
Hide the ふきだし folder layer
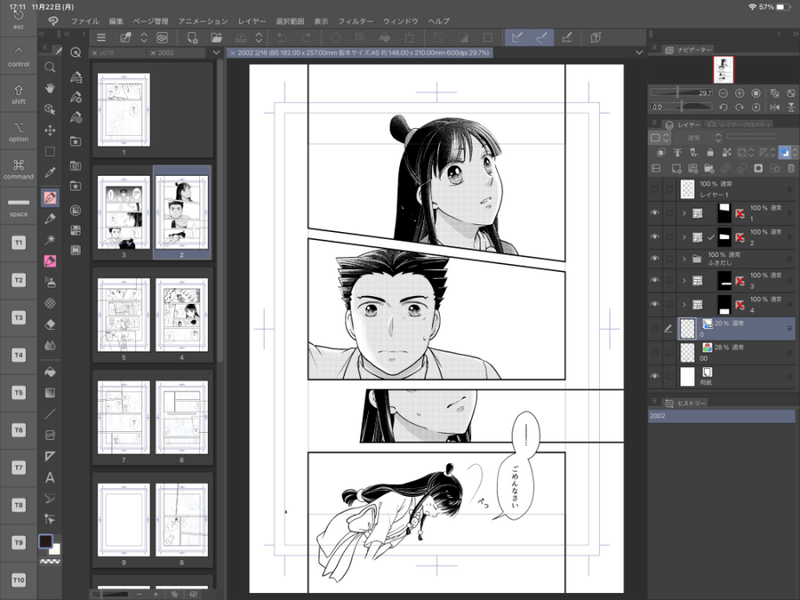pos(655,258)
